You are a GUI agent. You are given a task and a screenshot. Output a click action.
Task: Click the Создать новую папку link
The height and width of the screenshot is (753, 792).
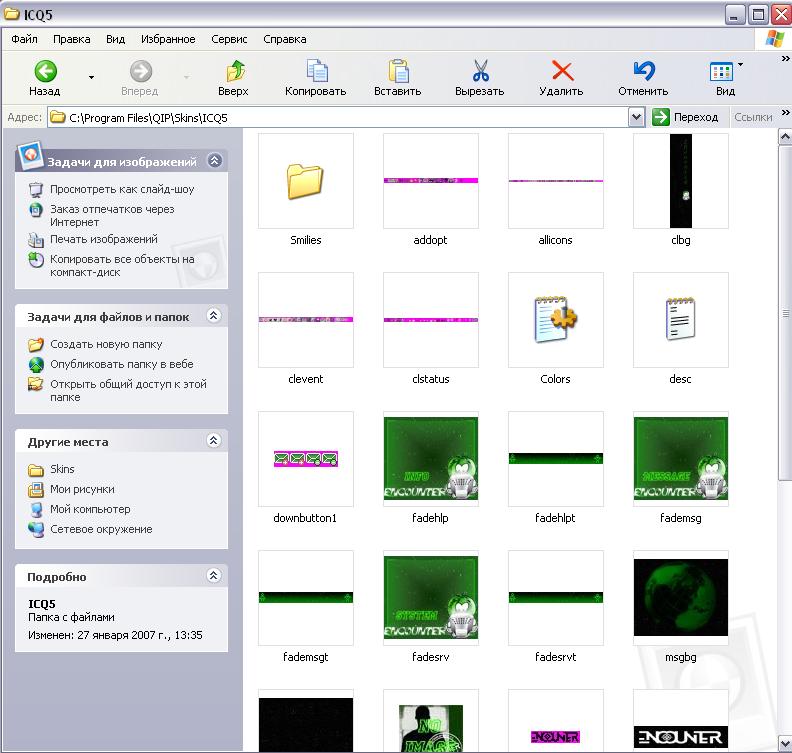point(106,344)
